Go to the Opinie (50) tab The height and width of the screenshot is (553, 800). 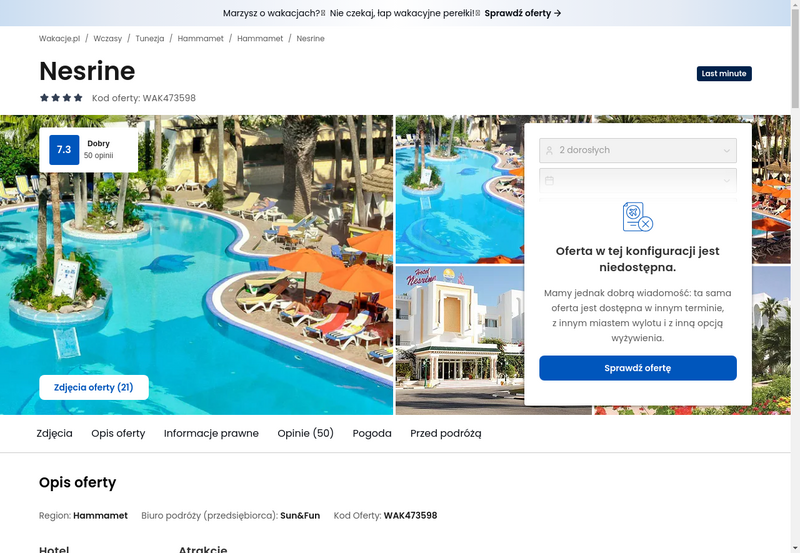pos(306,433)
